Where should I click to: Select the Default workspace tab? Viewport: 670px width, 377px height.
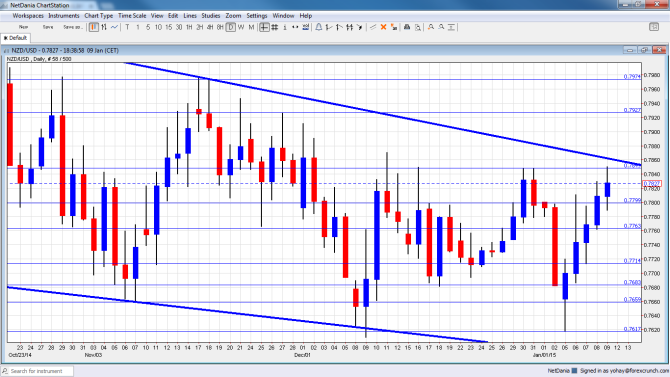click(x=15, y=38)
